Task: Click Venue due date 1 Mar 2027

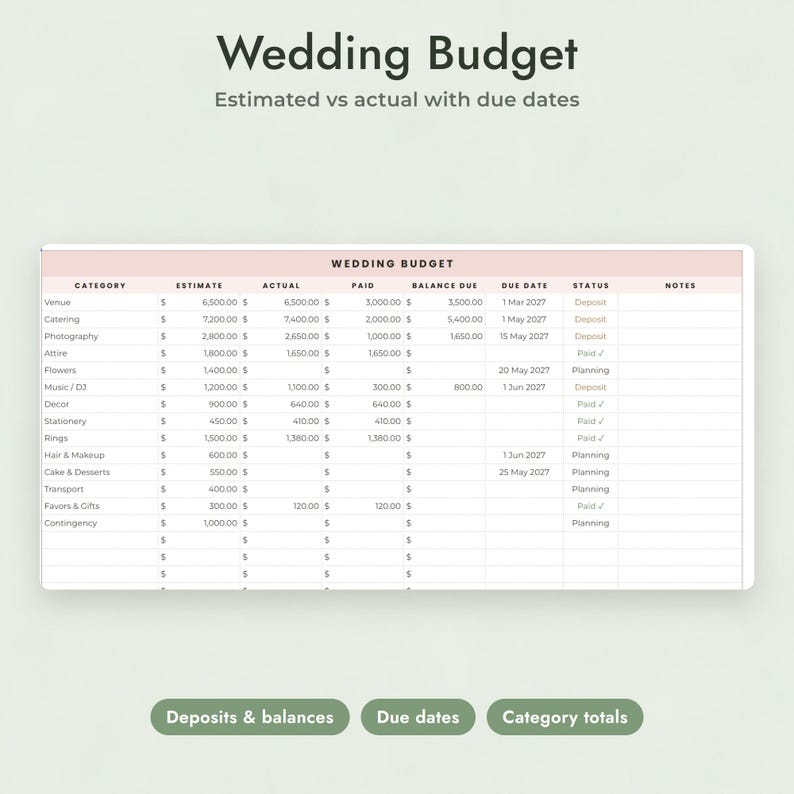Action: point(524,302)
